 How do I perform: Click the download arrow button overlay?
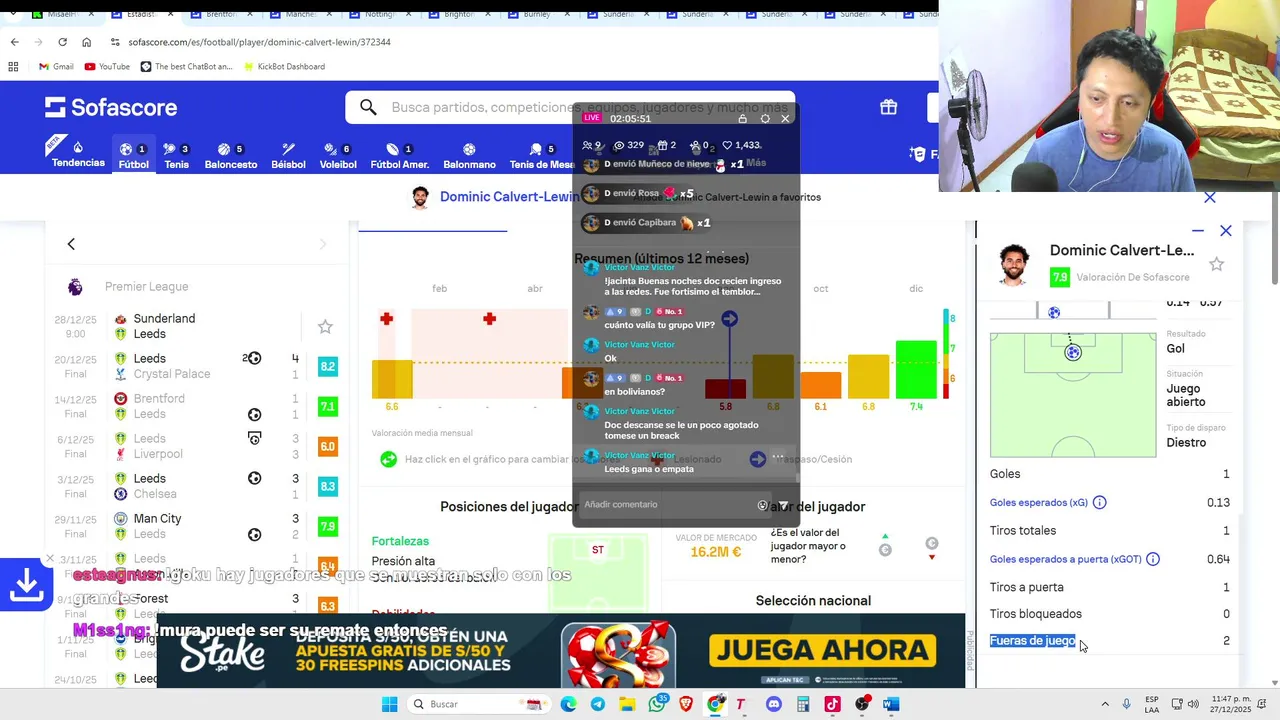click(26, 586)
